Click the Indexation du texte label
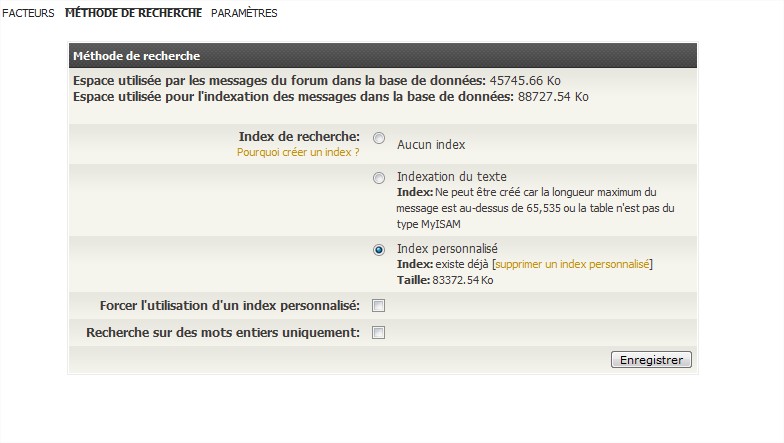784x443 pixels. 452,176
